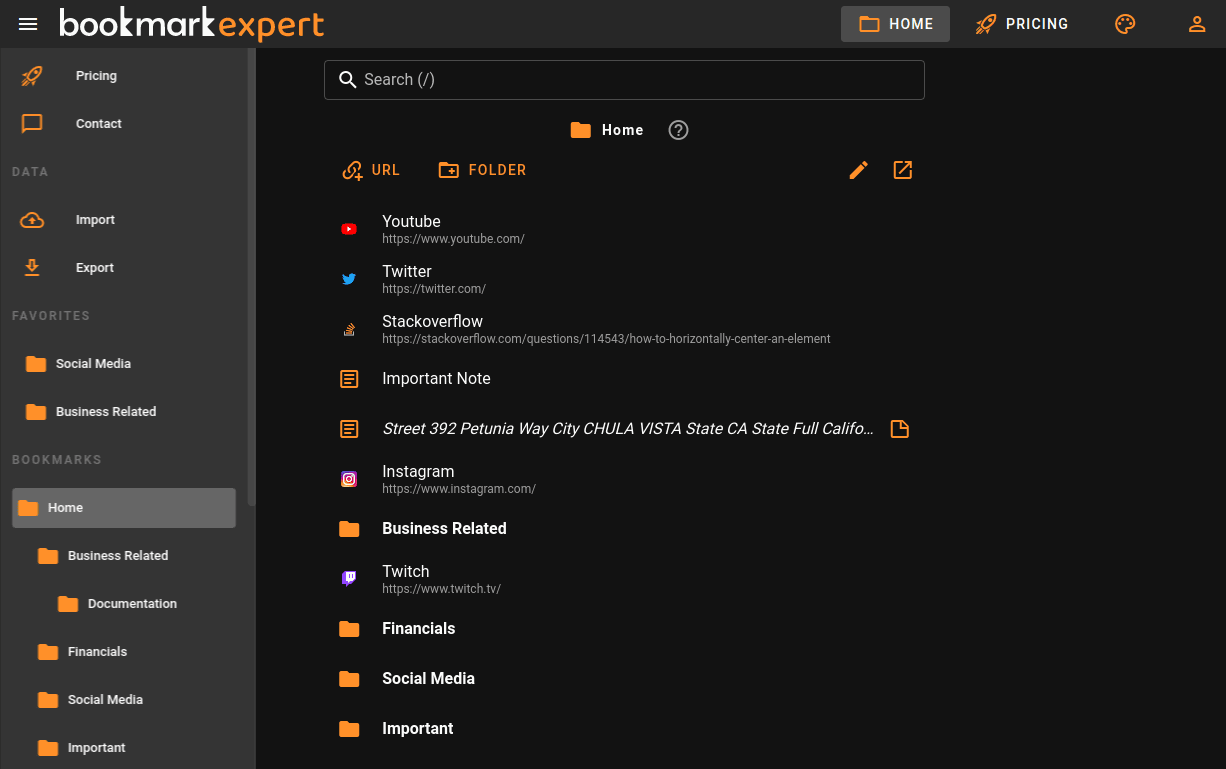Open Financials folder in the sidebar tree
Image resolution: width=1226 pixels, height=769 pixels.
tap(97, 652)
